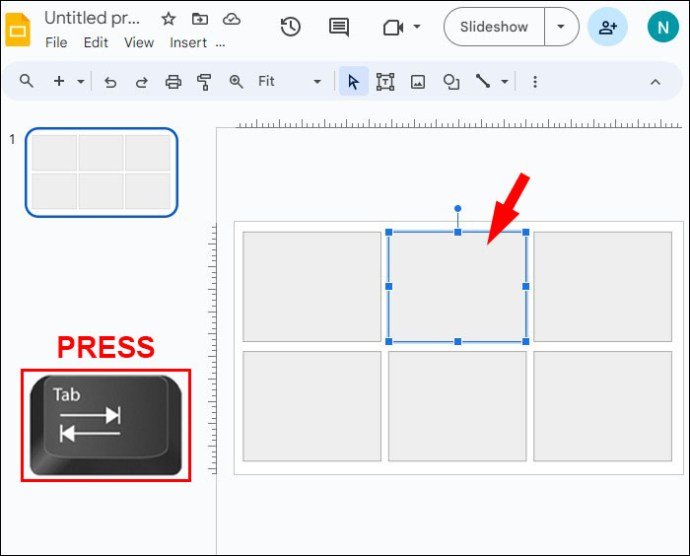Viewport: 690px width, 556px height.
Task: Open the Shape tool
Action: [451, 82]
